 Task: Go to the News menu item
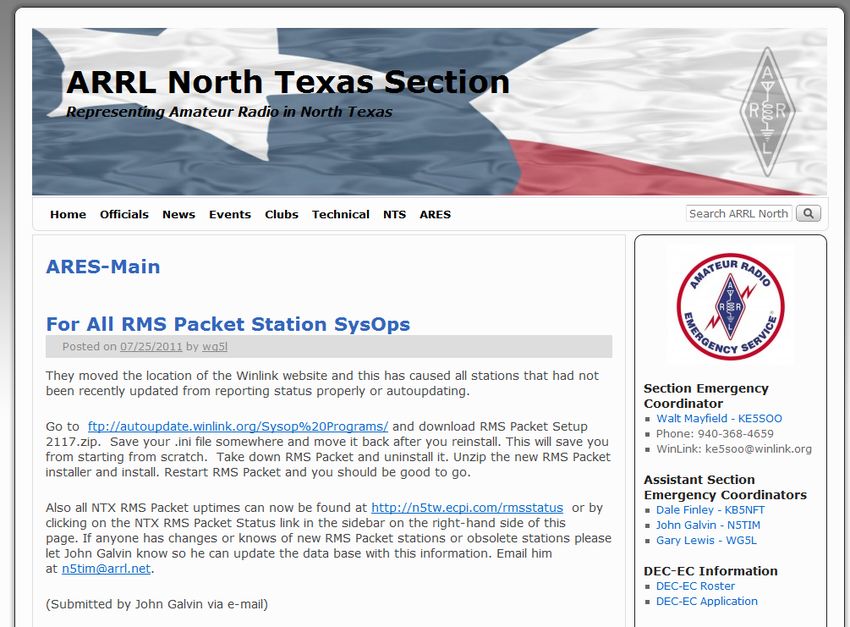pyautogui.click(x=179, y=215)
